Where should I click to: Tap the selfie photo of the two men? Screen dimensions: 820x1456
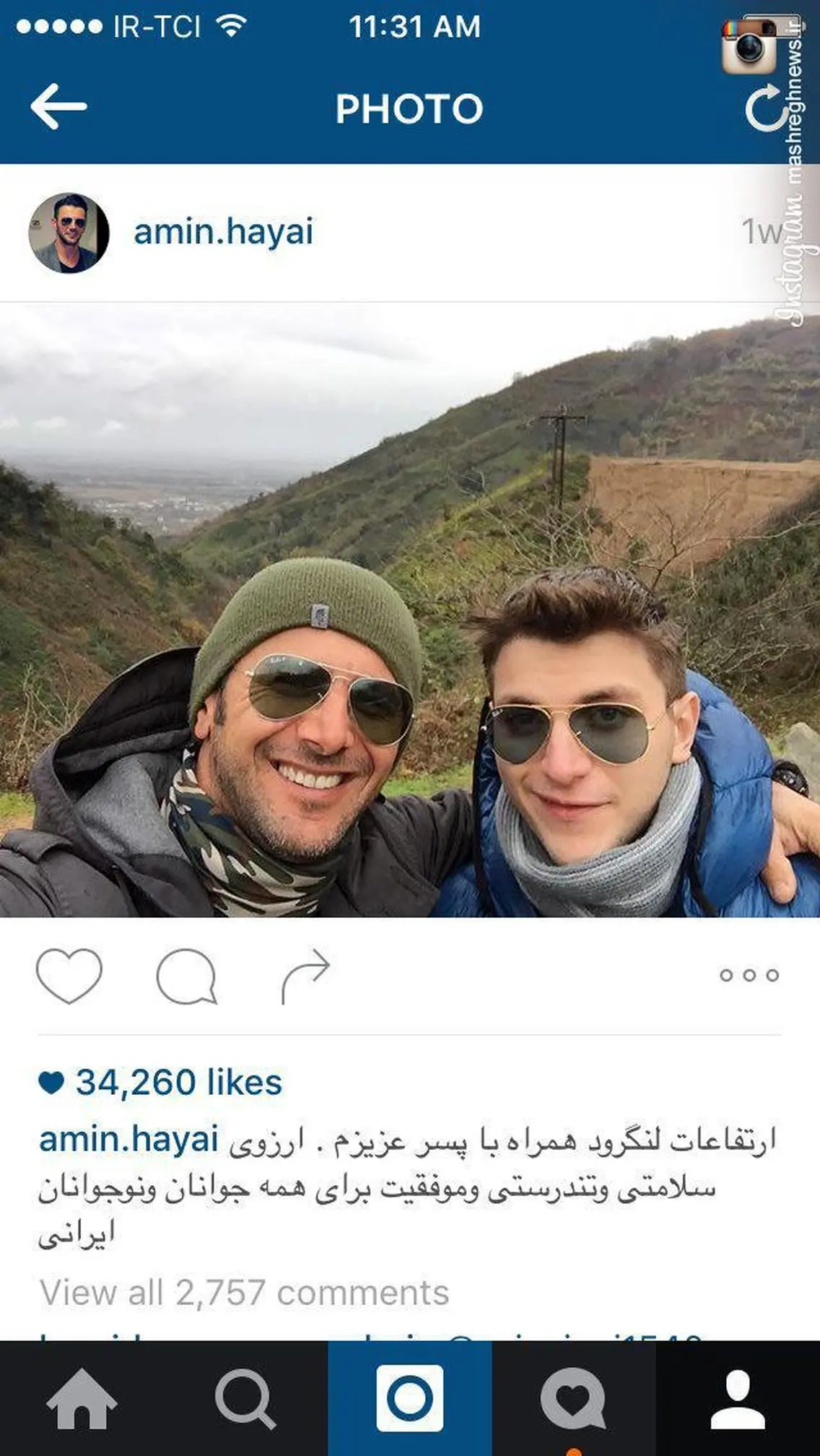tap(410, 610)
